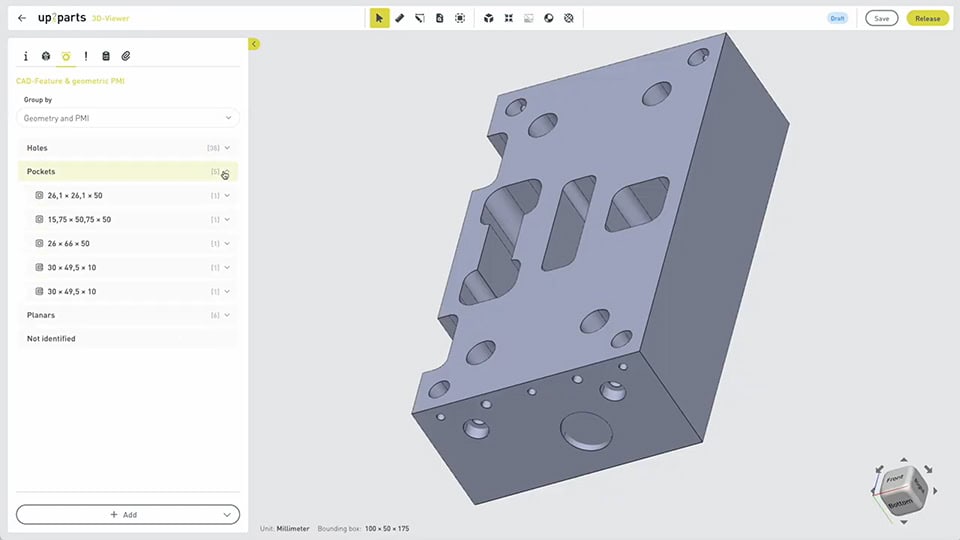The width and height of the screenshot is (960, 540).
Task: Click the Release button
Action: click(928, 18)
